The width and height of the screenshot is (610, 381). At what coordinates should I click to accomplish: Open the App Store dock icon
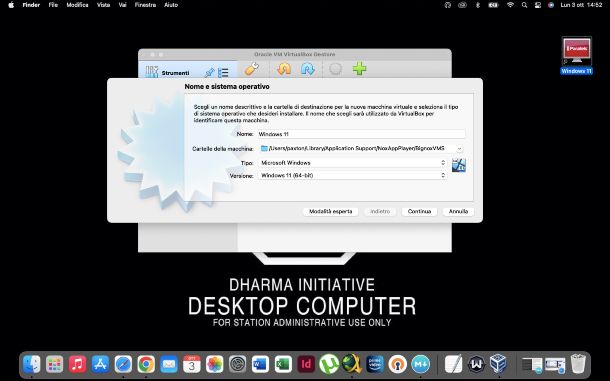(x=100, y=364)
